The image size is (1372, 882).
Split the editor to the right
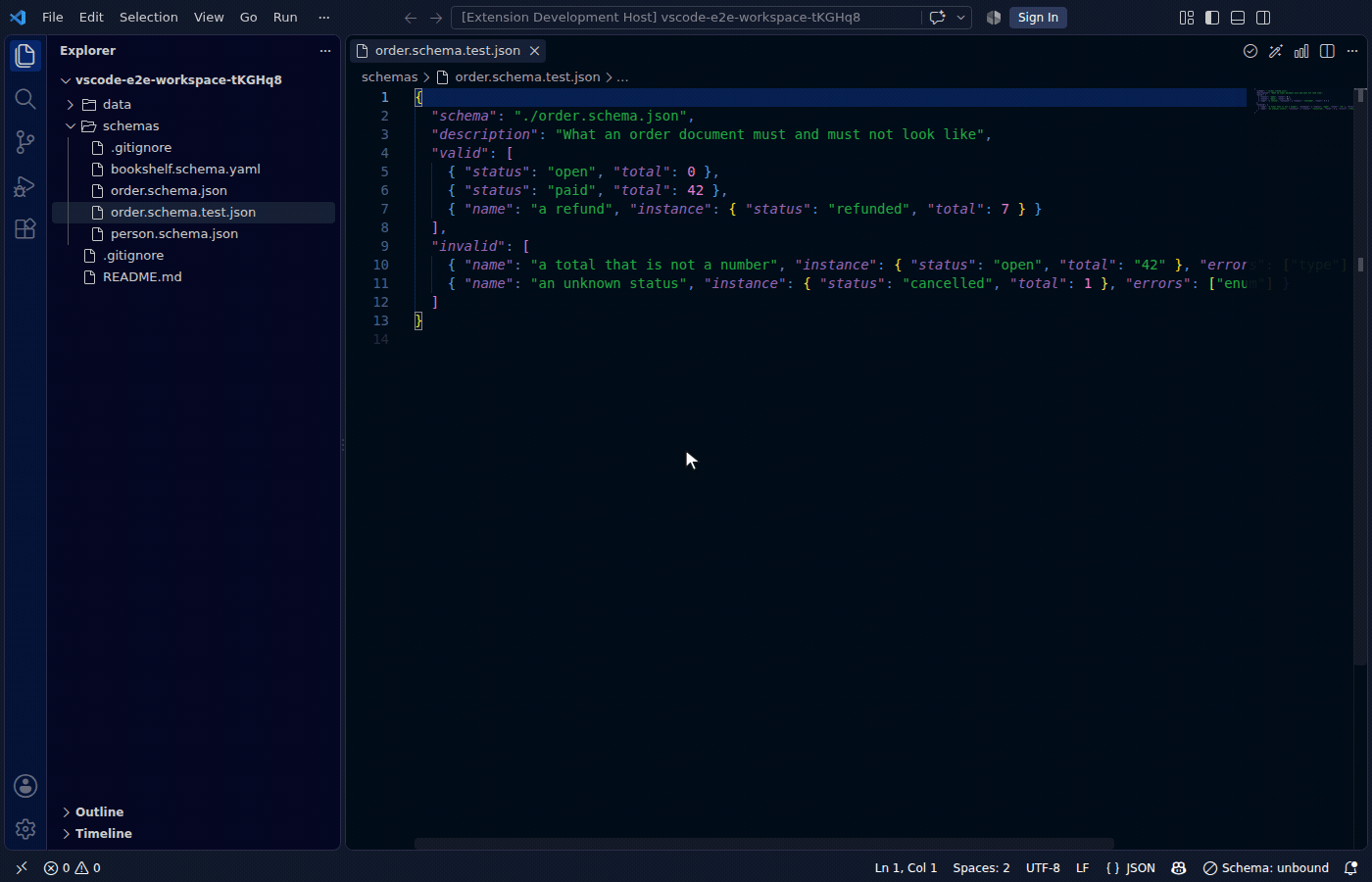(1327, 51)
